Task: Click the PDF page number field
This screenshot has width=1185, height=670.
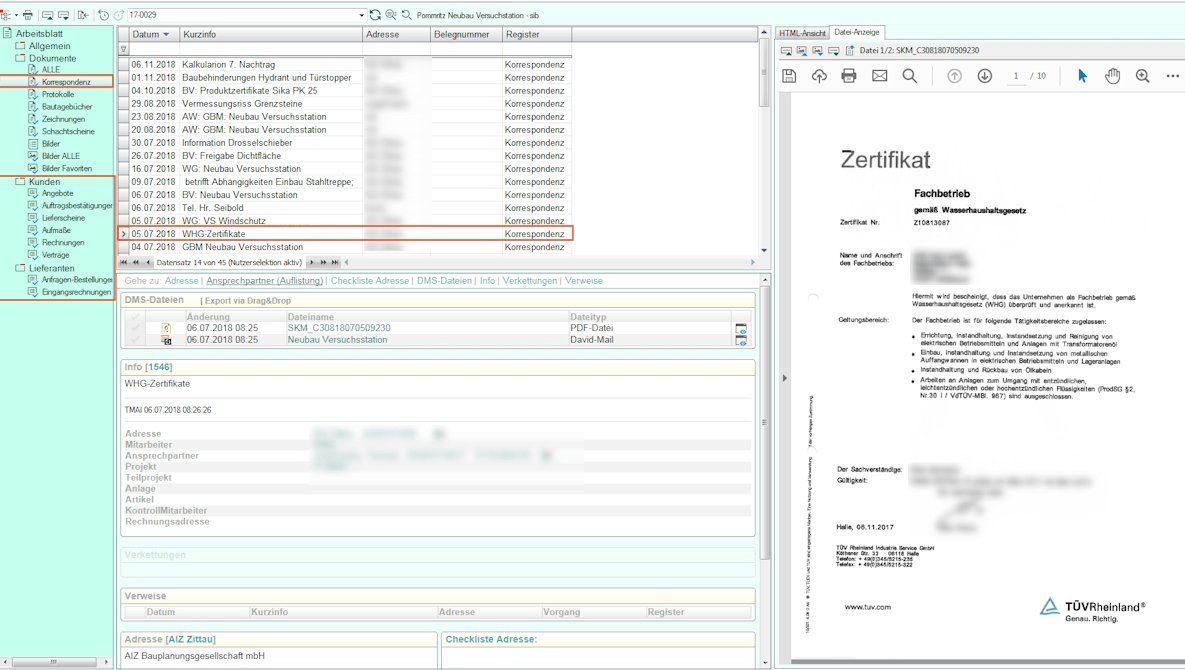Action: tap(1016, 76)
